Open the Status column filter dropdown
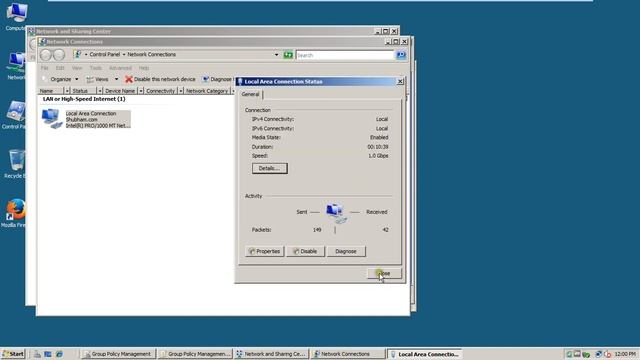This screenshot has width=640, height=360. coord(100,91)
